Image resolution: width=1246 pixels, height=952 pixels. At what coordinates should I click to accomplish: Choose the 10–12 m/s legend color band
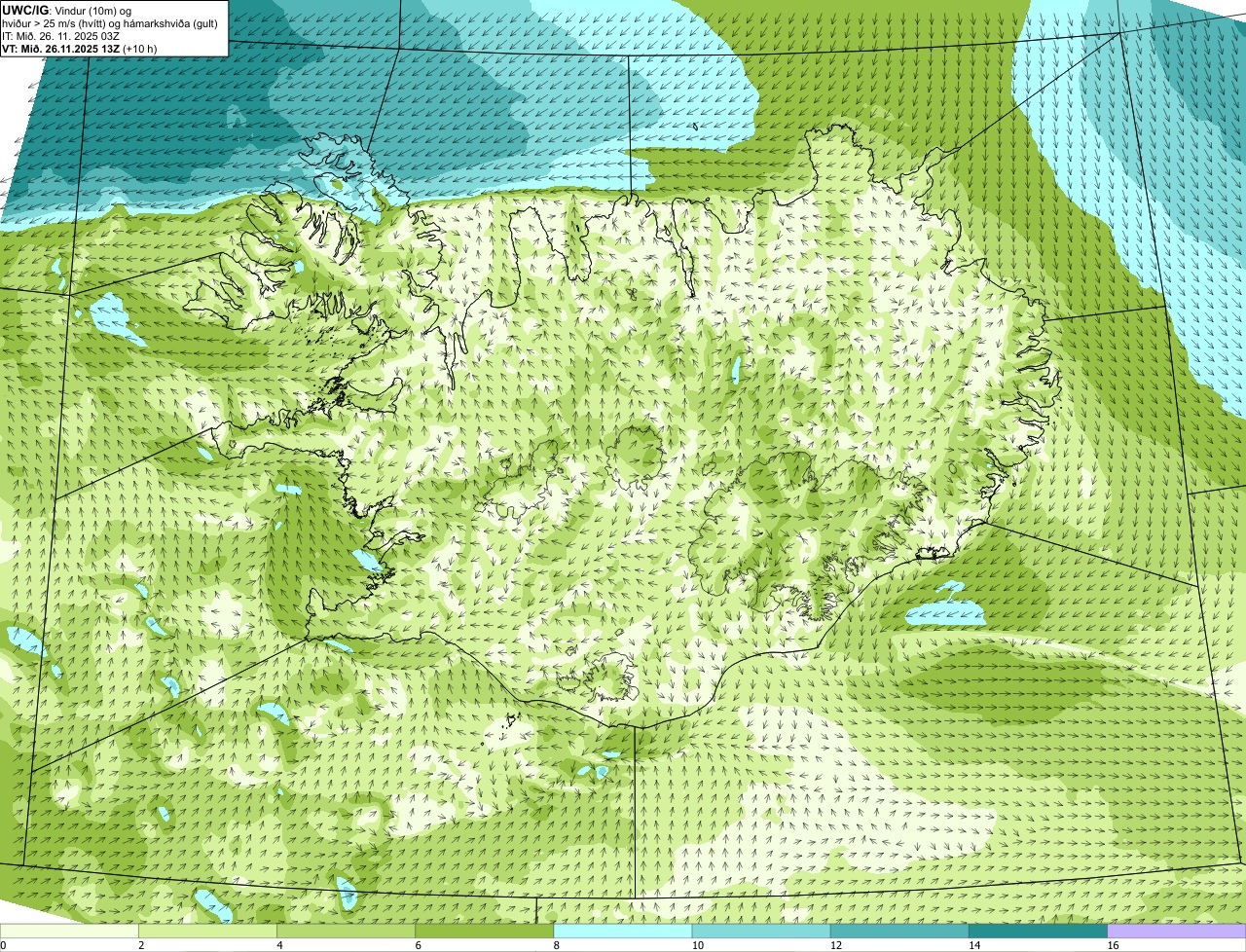coord(761,932)
